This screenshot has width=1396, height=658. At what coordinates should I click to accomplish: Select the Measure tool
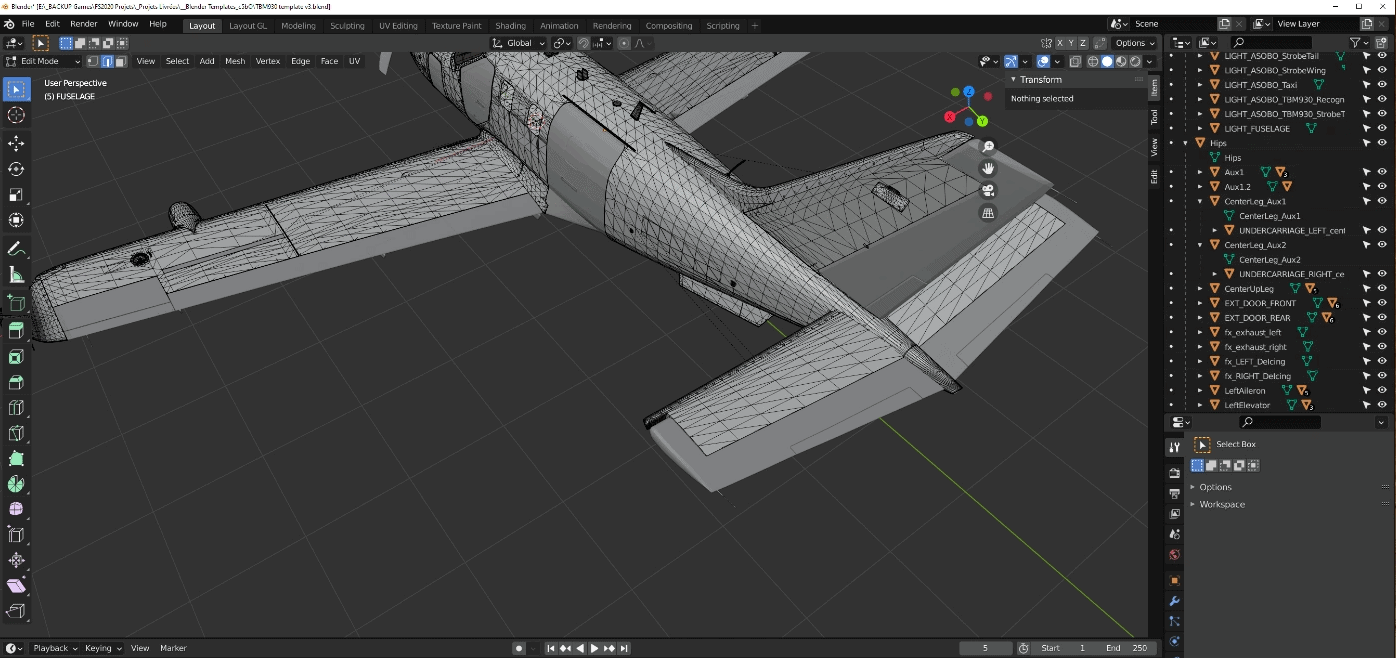[x=16, y=275]
